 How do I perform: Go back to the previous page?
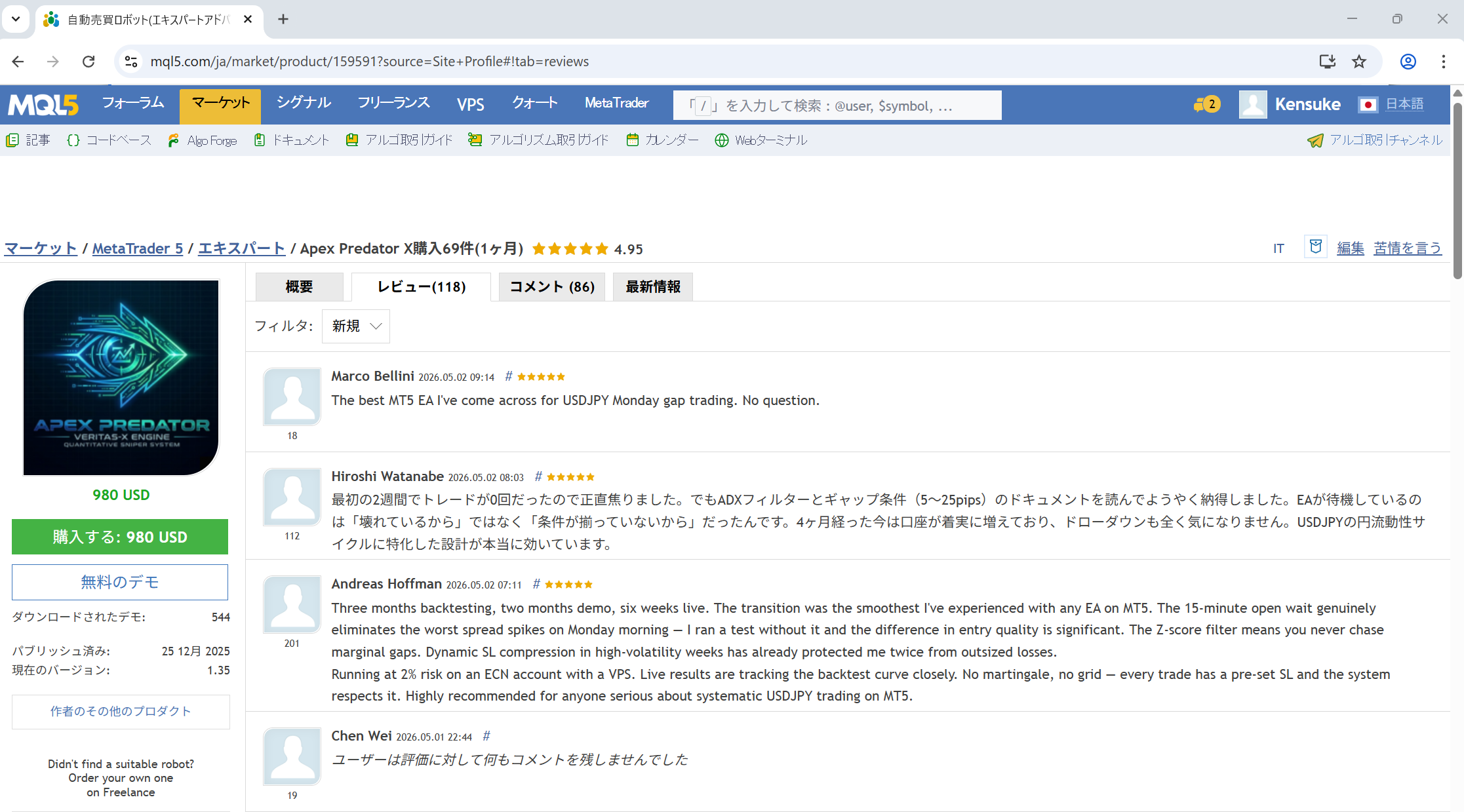tap(18, 62)
